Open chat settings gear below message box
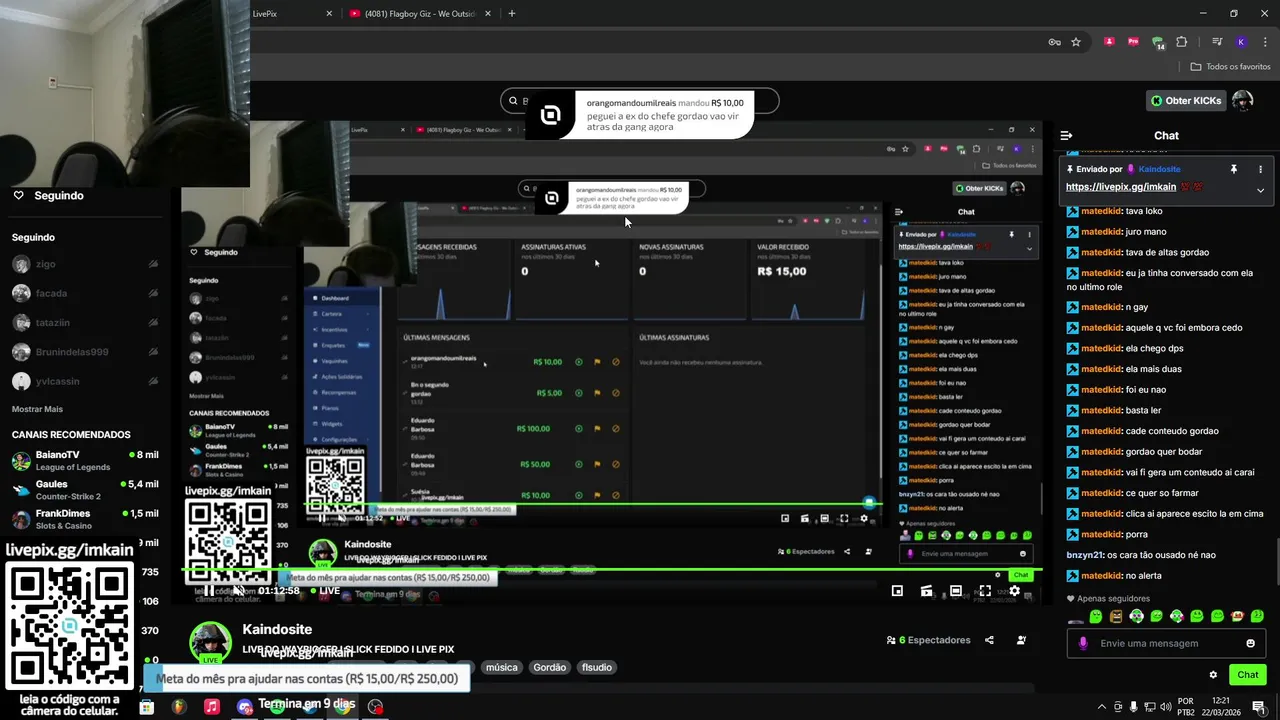 pos(1213,675)
